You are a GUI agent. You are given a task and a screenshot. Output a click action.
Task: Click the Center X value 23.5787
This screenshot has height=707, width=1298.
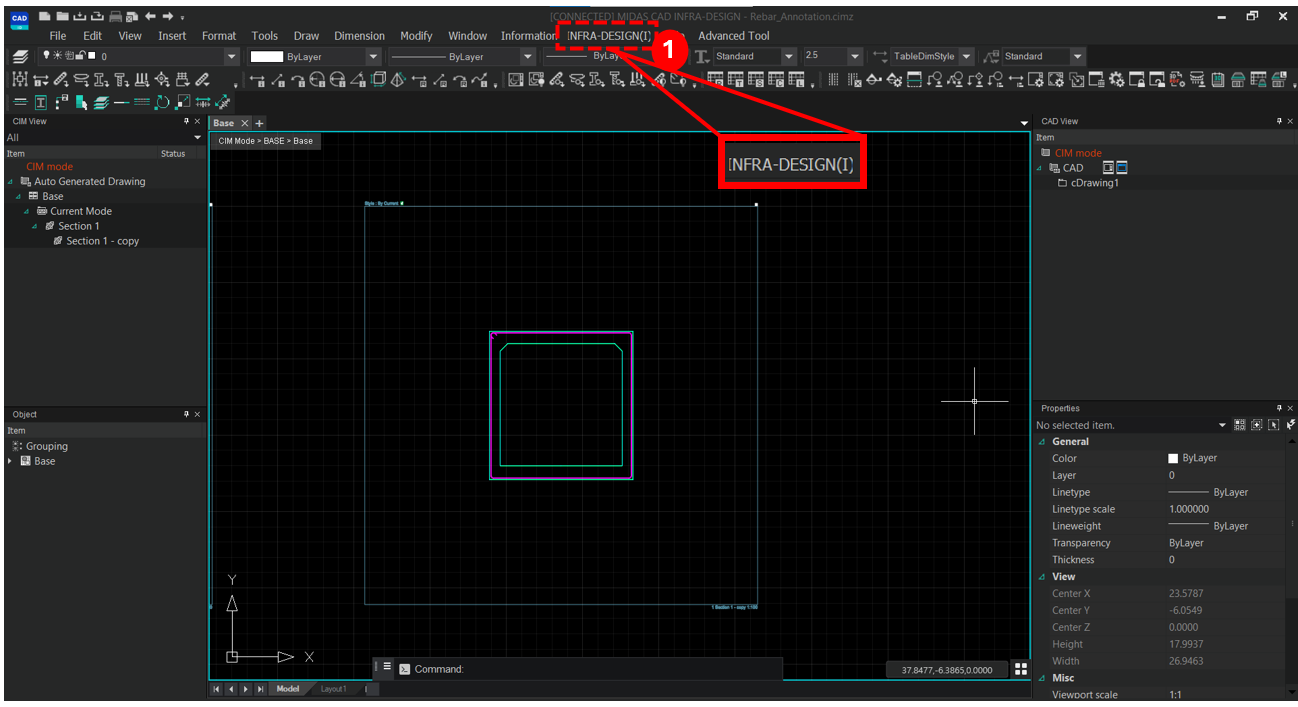pos(1185,594)
